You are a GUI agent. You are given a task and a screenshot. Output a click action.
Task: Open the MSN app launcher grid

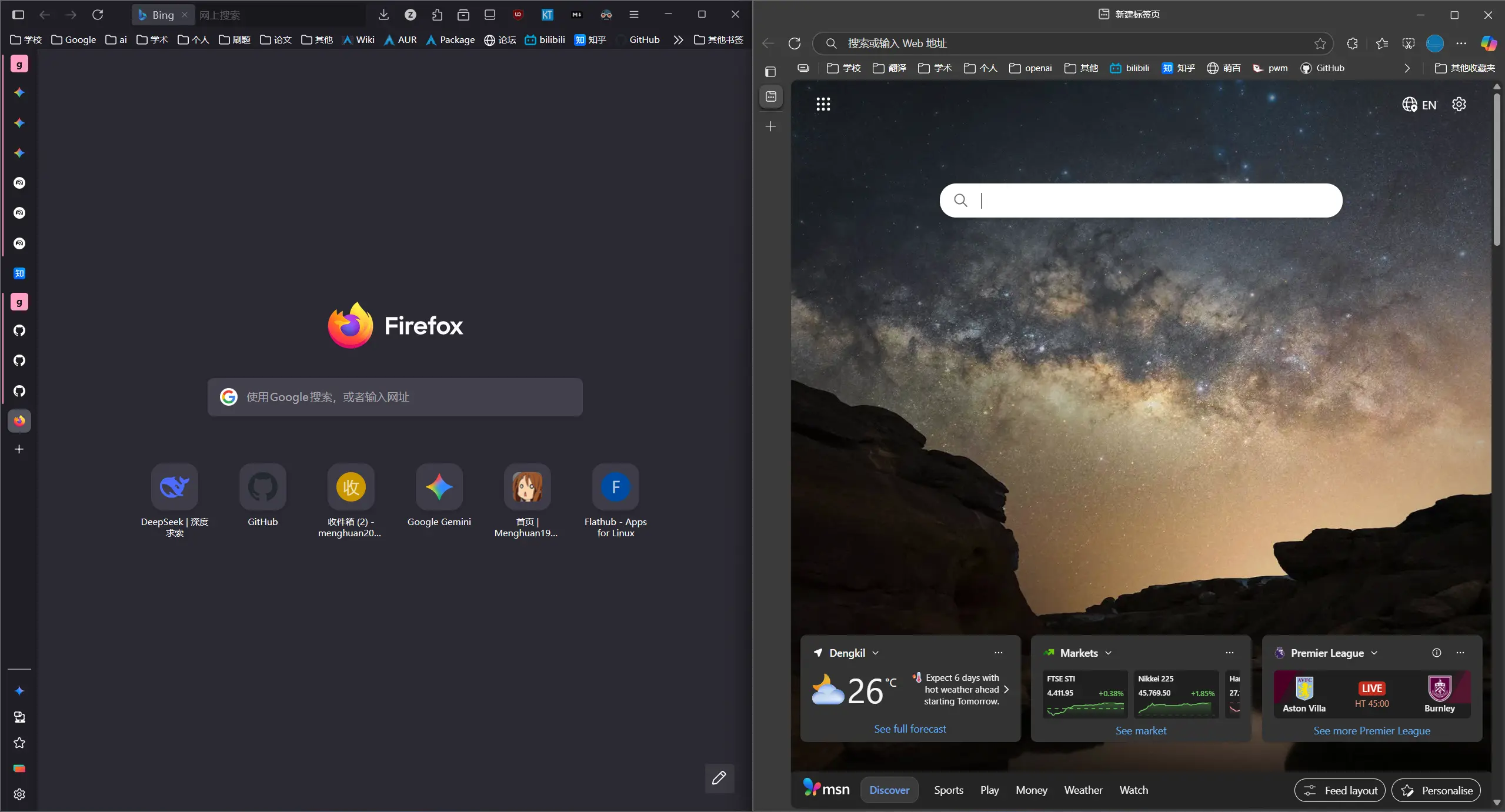click(823, 104)
